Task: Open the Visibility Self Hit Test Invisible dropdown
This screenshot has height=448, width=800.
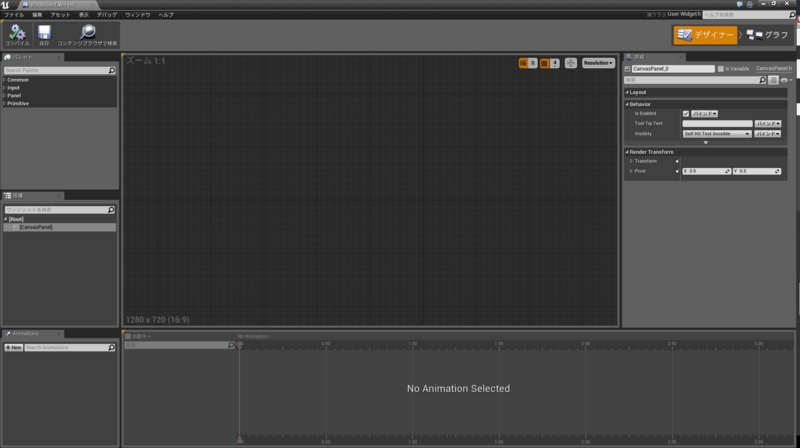Action: click(x=717, y=134)
